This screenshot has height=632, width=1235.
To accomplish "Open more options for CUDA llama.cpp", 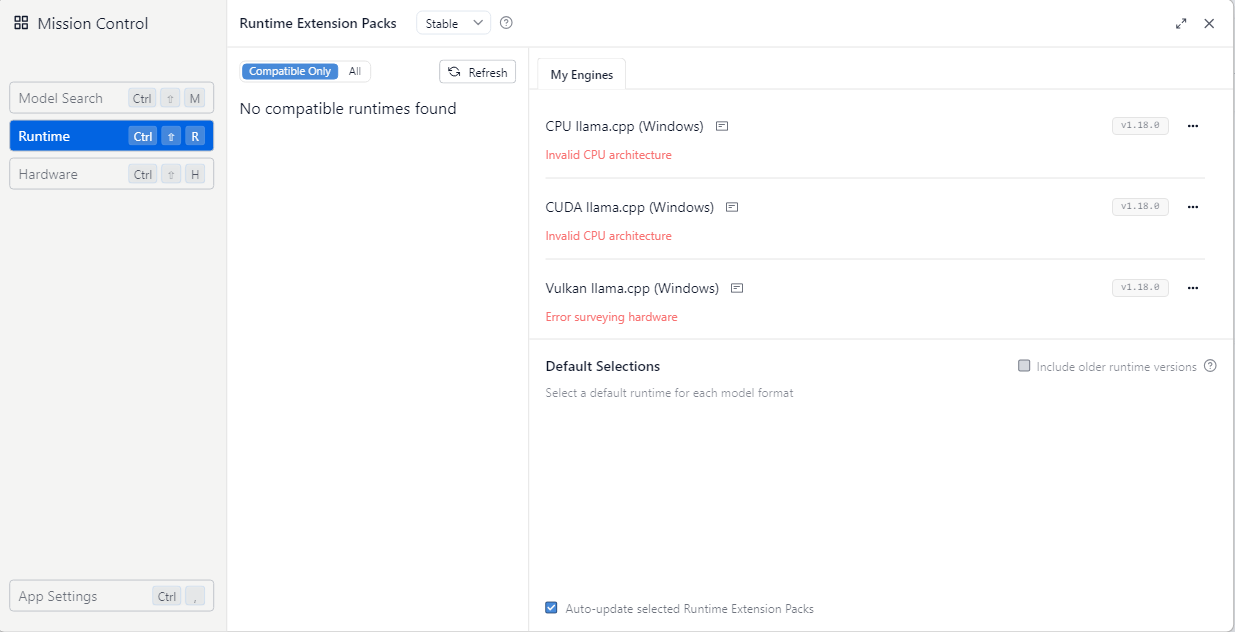I will tap(1192, 207).
